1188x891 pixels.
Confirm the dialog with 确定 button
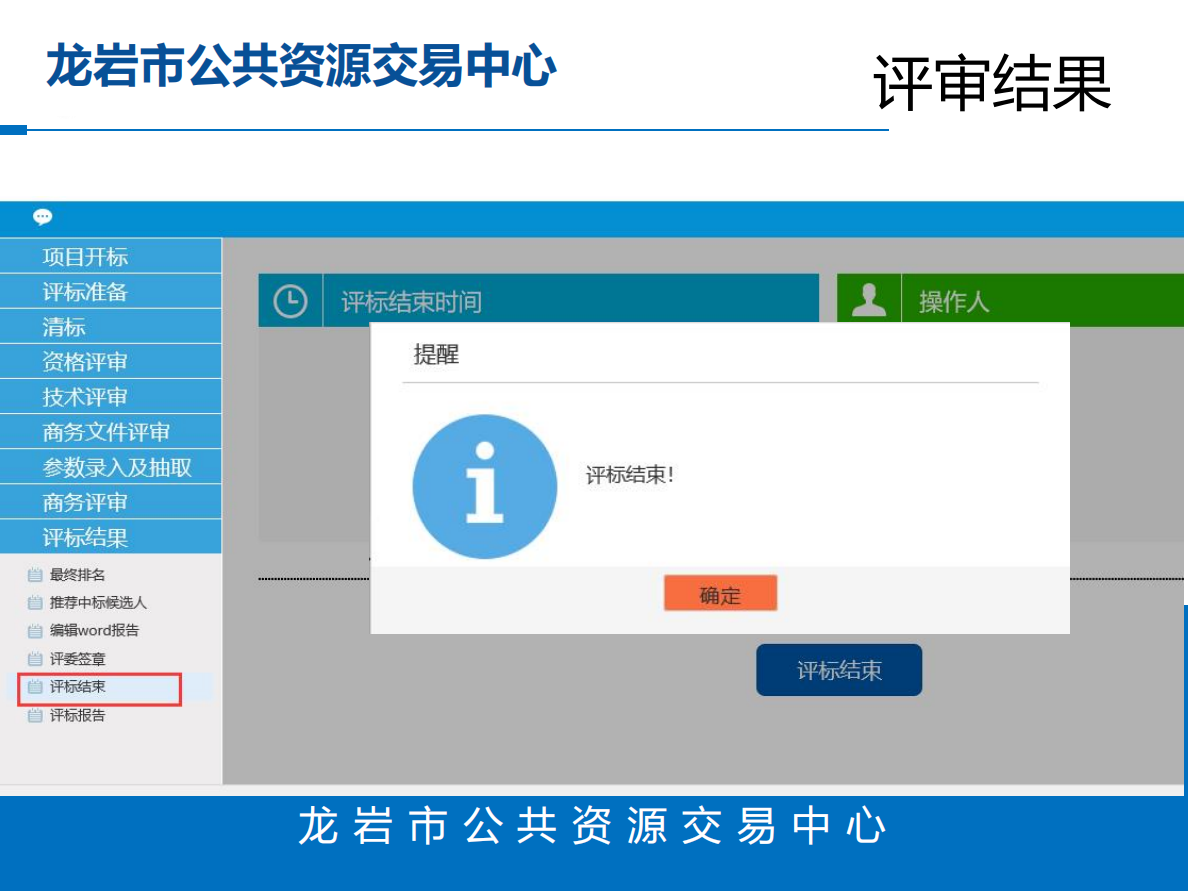(x=721, y=593)
